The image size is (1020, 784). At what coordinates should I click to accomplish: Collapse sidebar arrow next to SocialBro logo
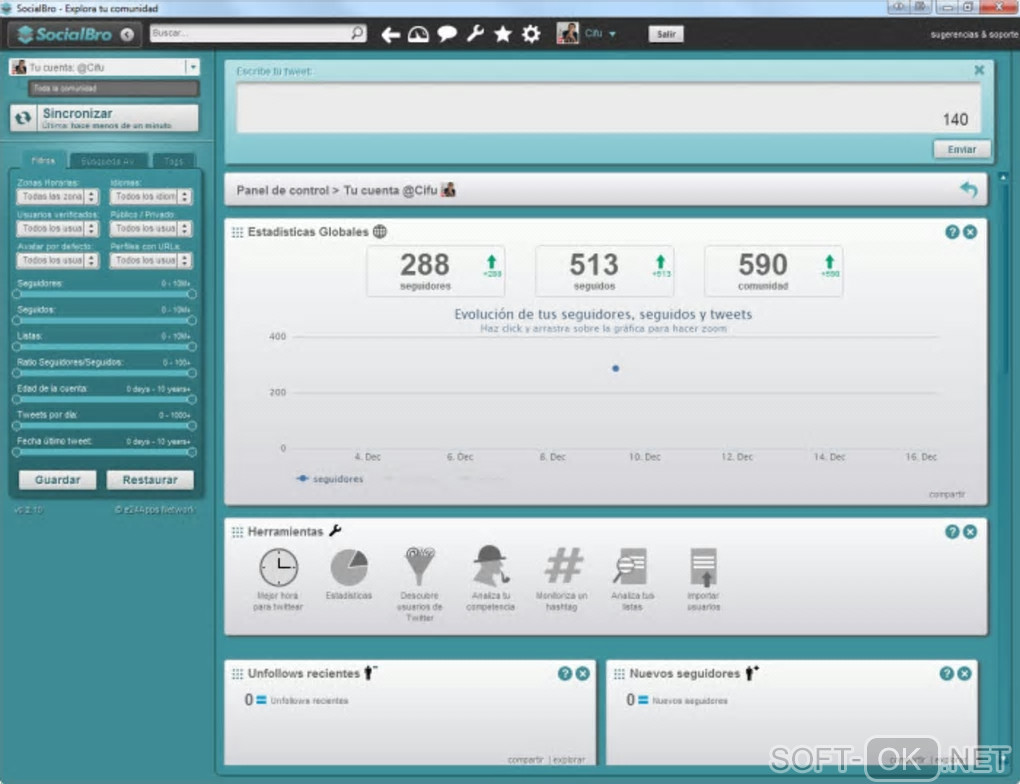(x=128, y=34)
